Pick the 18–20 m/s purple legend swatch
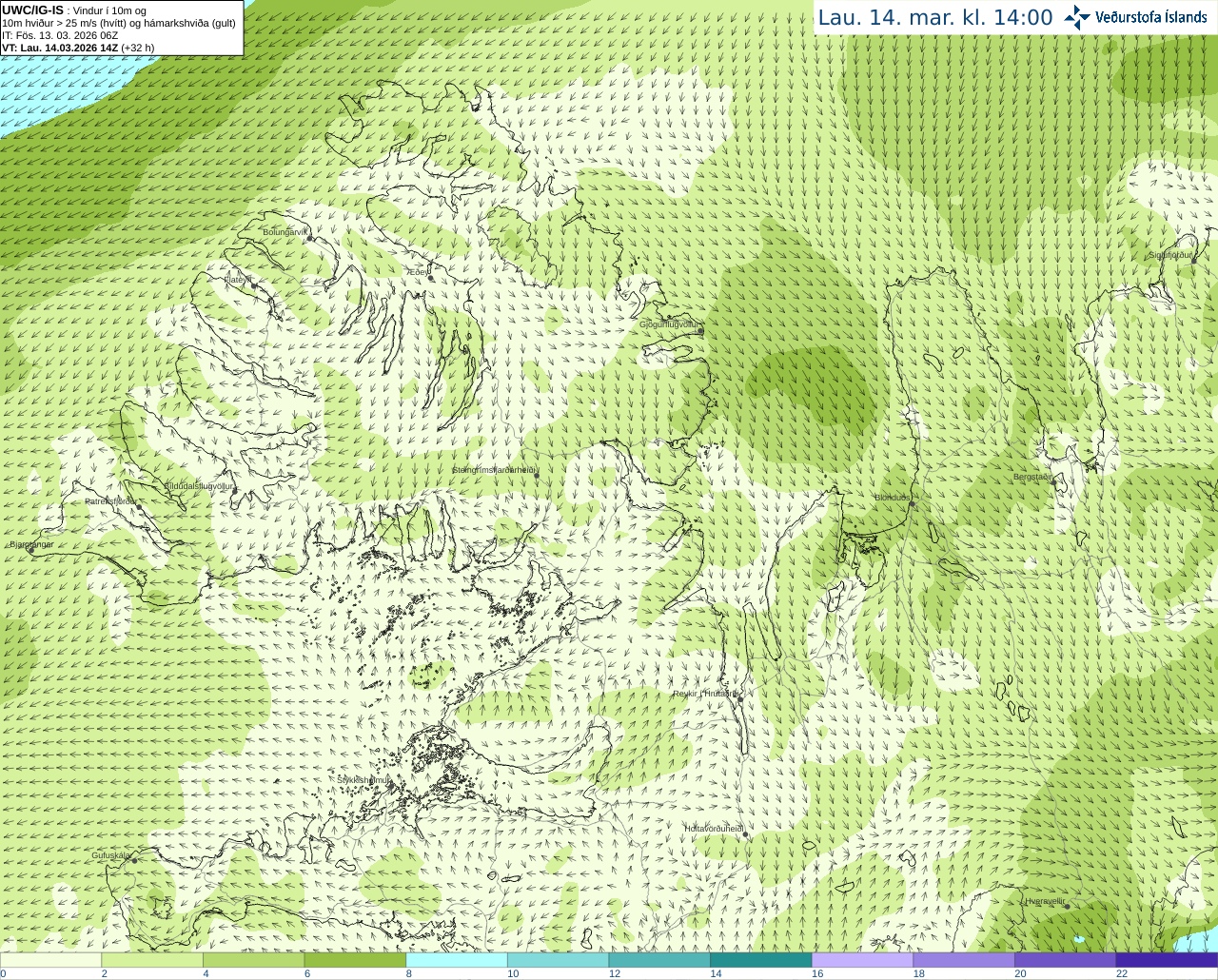This screenshot has width=1218, height=980. tap(964, 960)
